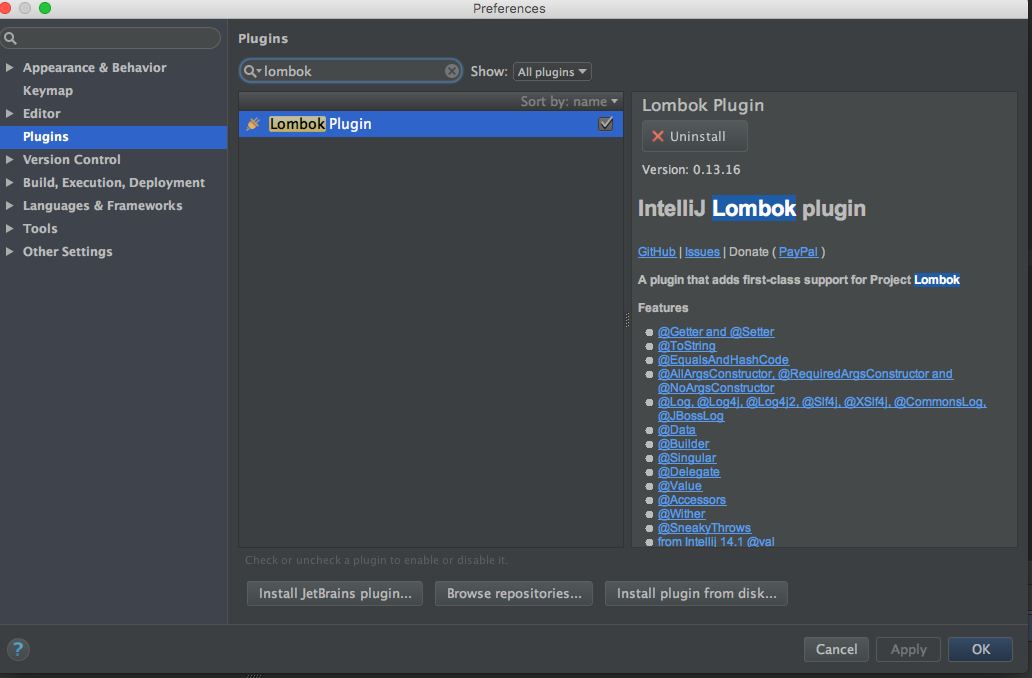Image resolution: width=1032 pixels, height=678 pixels.
Task: Expand the Editor section arrow
Action: coord(9,113)
